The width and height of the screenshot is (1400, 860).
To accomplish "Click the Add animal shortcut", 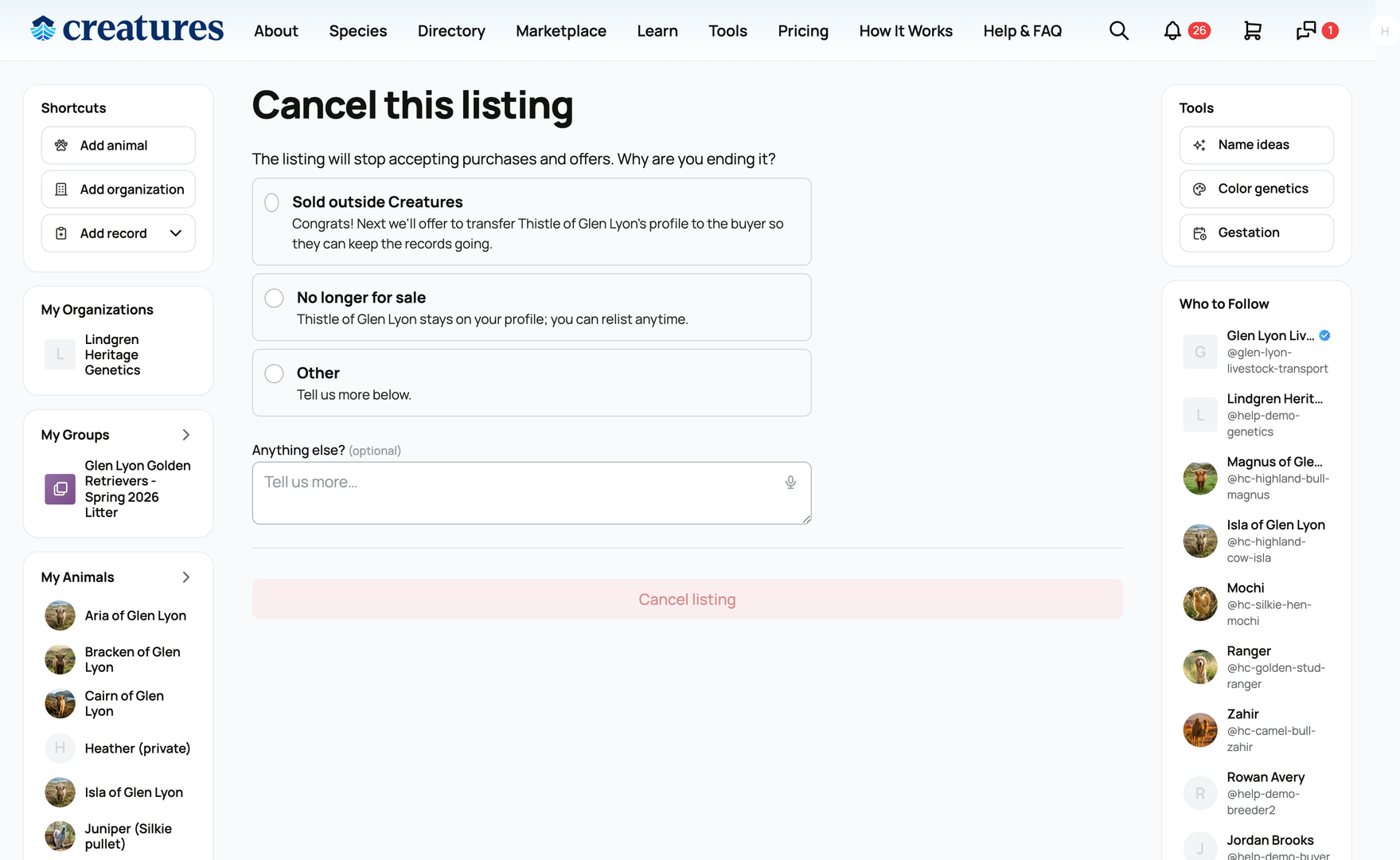I will (x=119, y=146).
